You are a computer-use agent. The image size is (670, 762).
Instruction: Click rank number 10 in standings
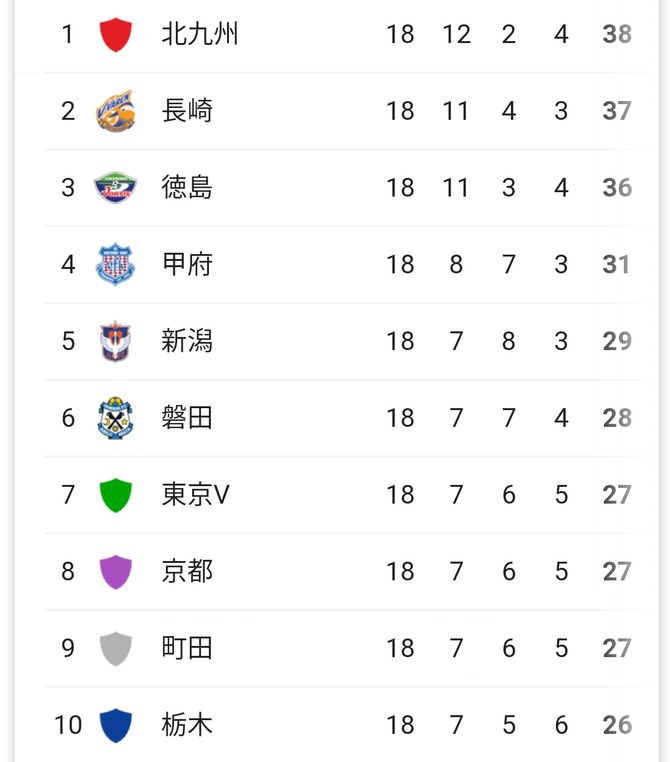[x=68, y=725]
